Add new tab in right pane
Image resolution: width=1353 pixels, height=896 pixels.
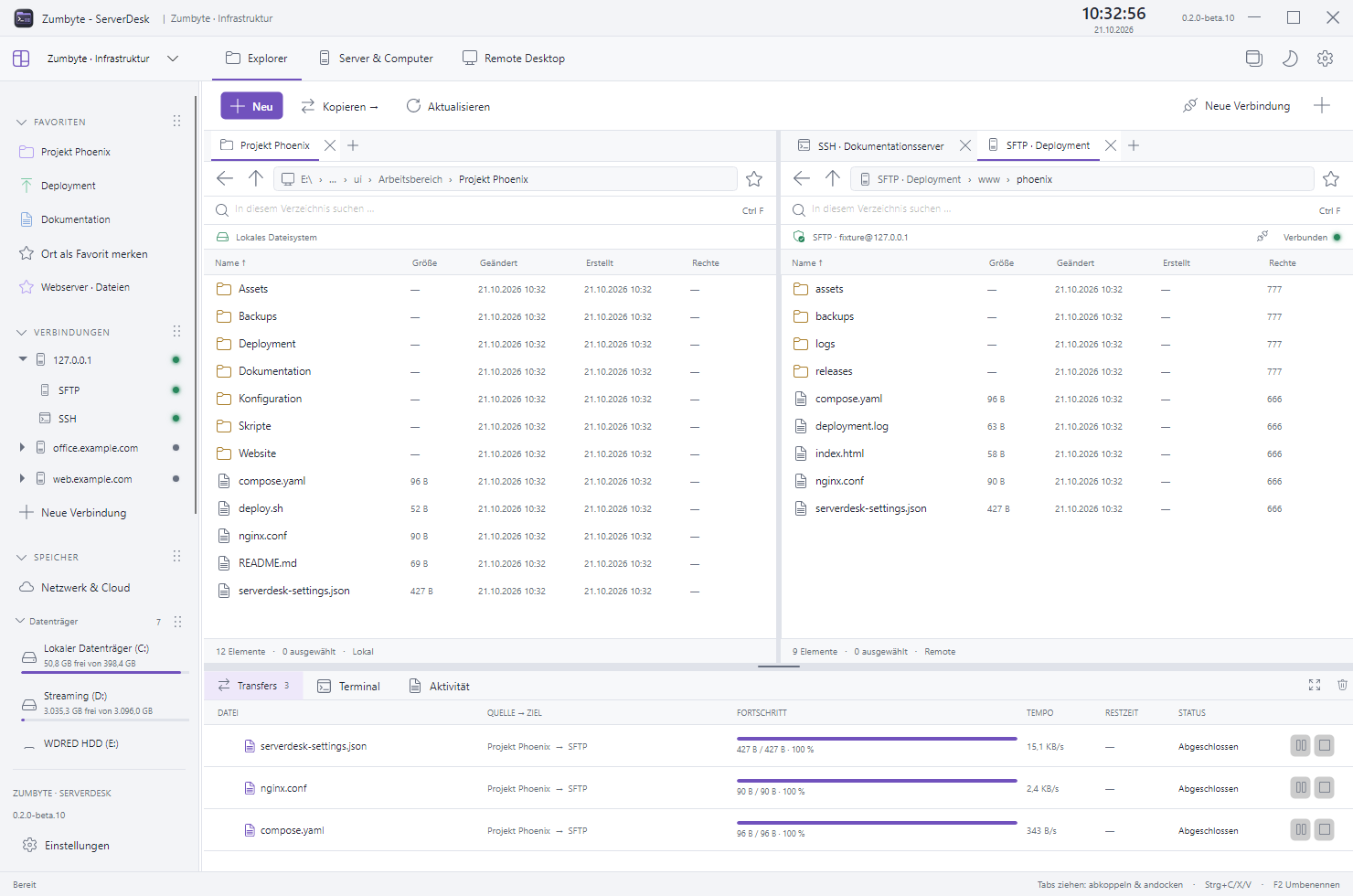[x=1134, y=145]
